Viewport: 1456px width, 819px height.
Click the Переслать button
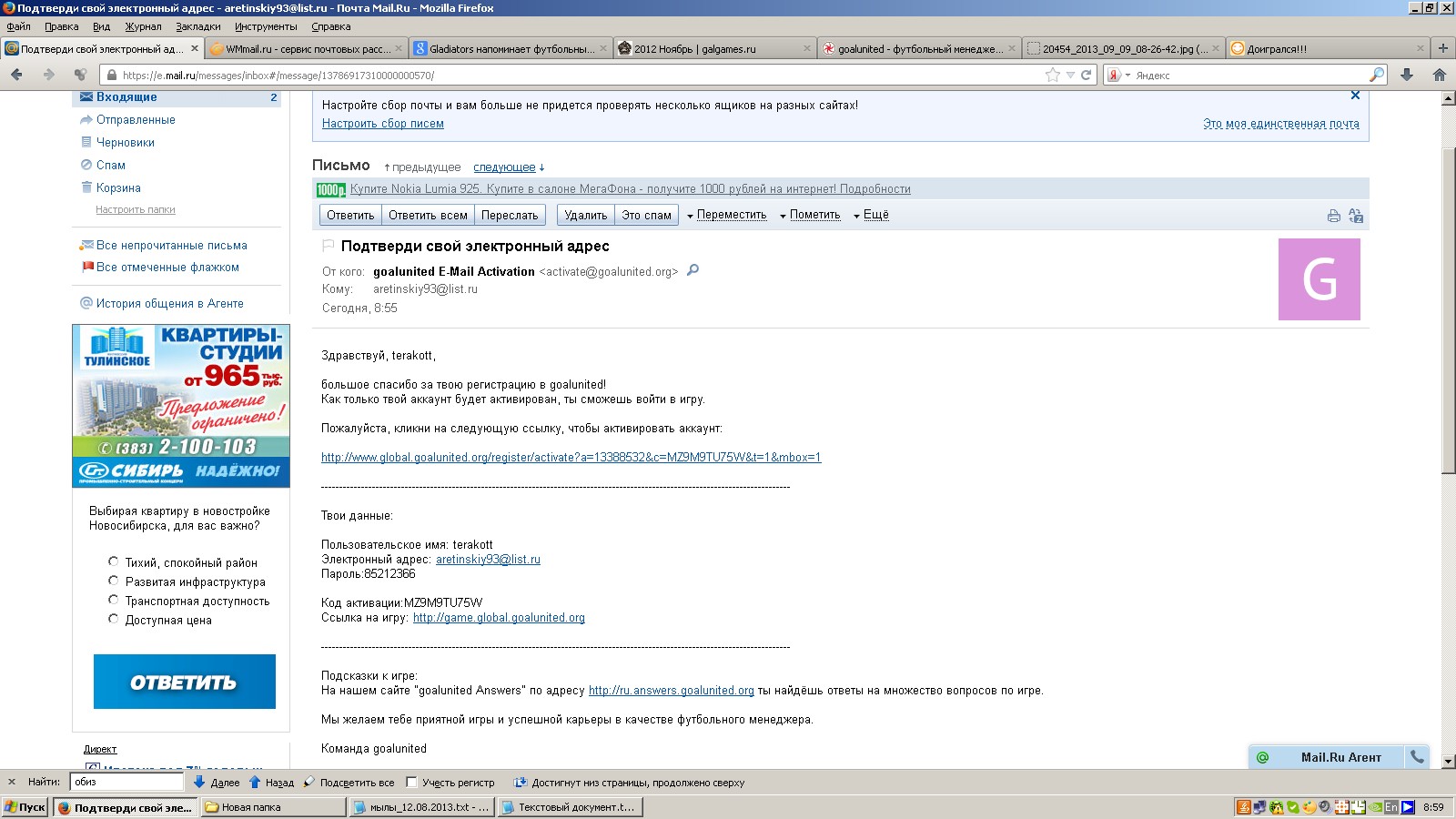tap(510, 216)
